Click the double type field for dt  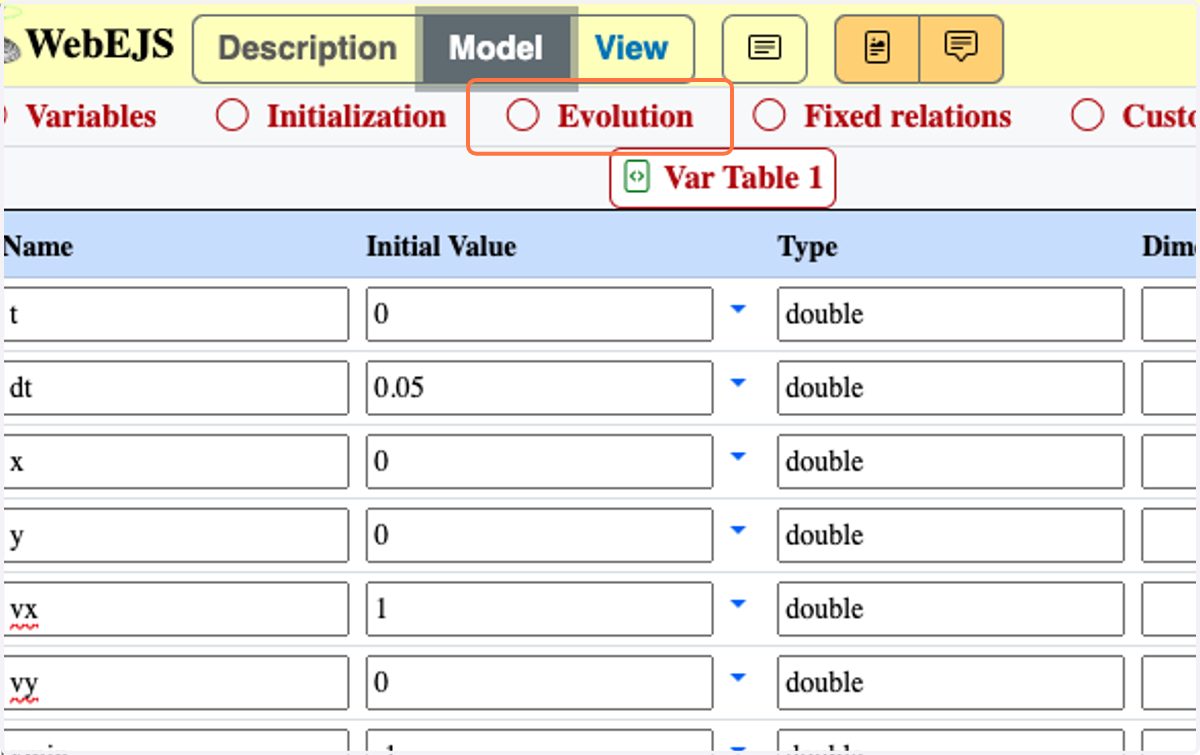[951, 388]
